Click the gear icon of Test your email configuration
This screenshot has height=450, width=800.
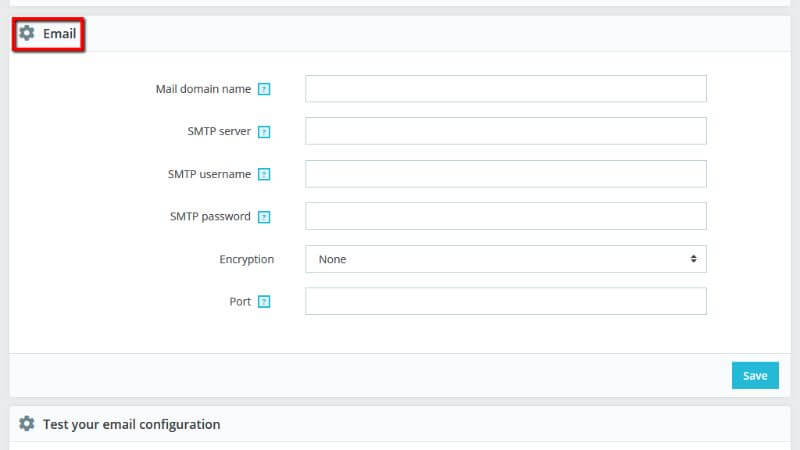[x=27, y=423]
